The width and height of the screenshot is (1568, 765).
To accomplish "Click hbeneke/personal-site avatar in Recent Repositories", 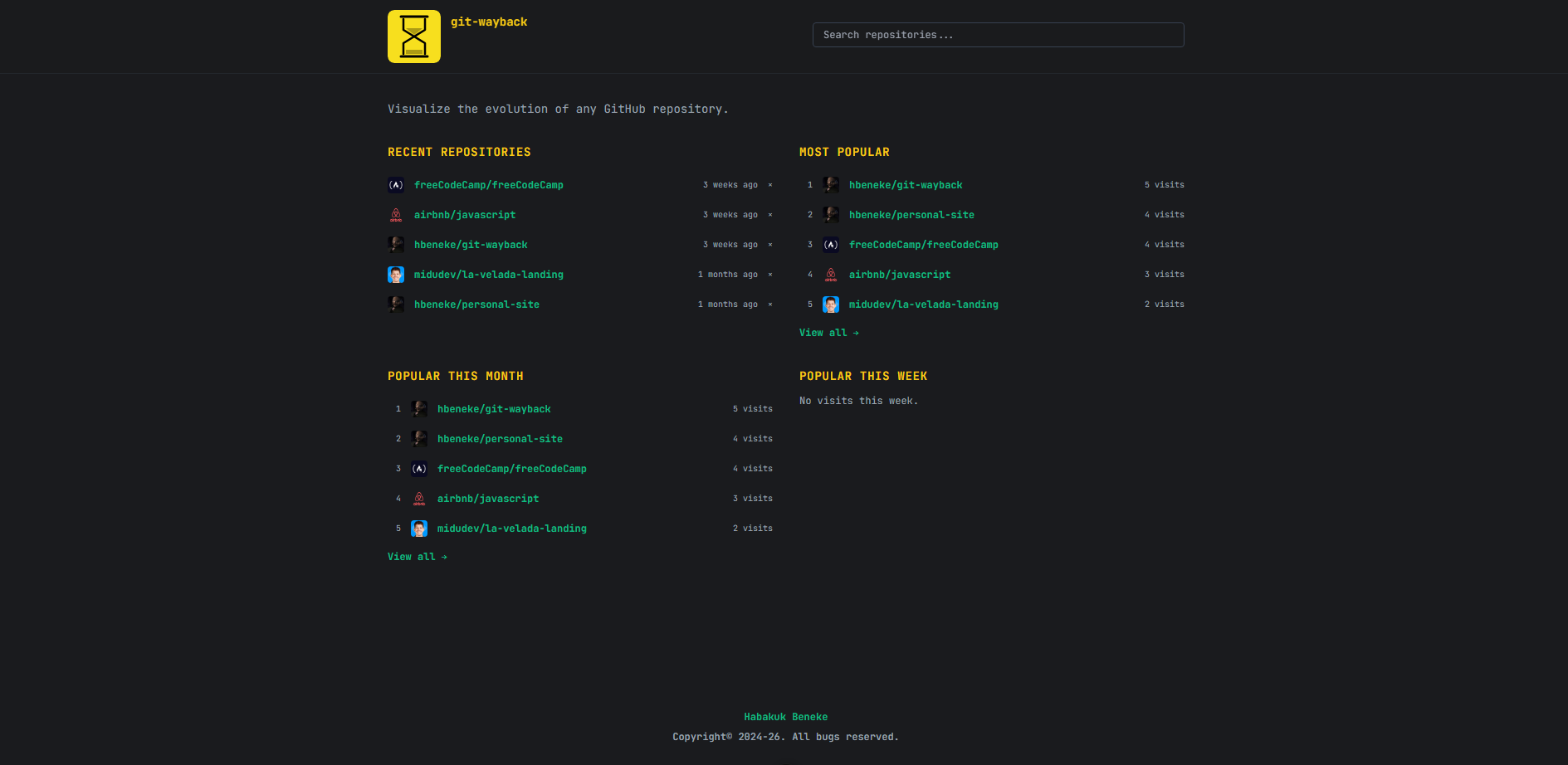I will (396, 305).
